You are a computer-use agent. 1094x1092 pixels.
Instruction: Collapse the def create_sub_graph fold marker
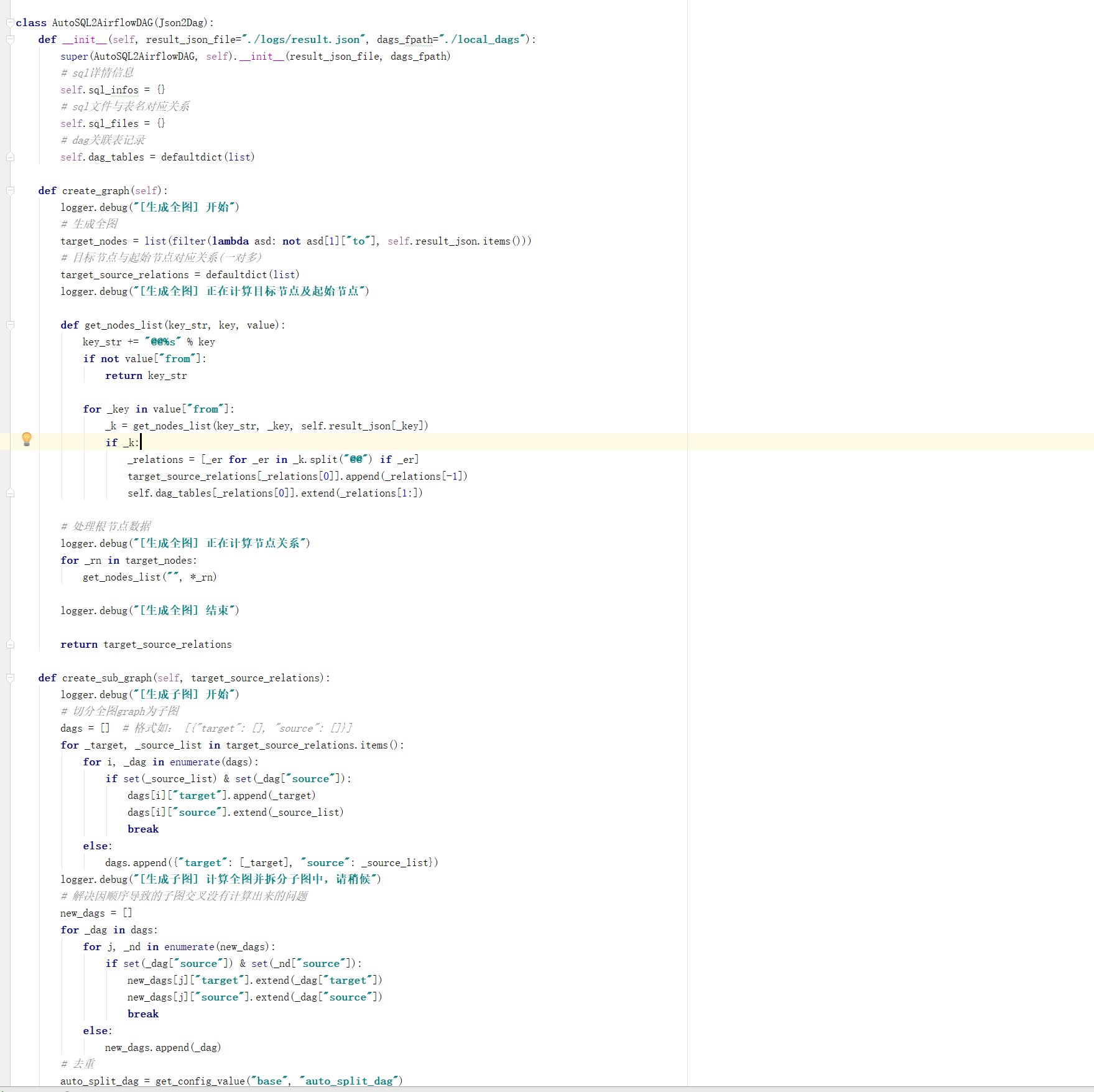pos(10,678)
